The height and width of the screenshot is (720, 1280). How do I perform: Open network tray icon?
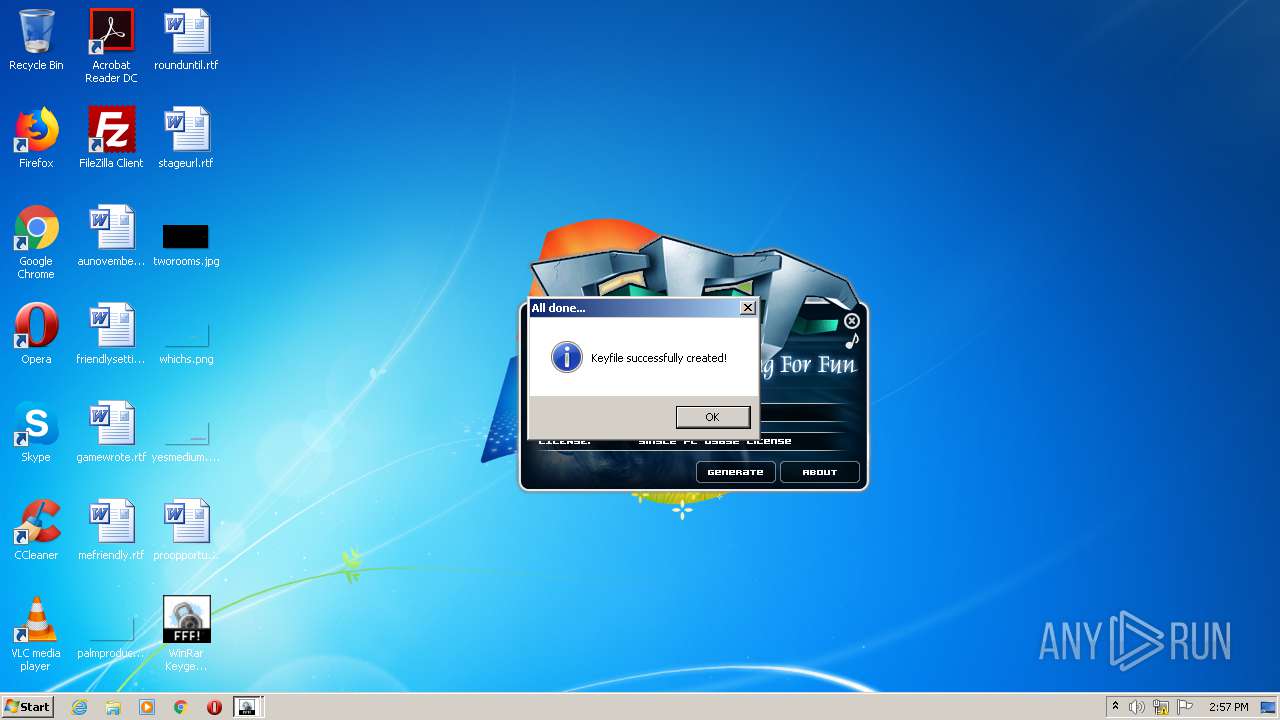click(x=1161, y=707)
